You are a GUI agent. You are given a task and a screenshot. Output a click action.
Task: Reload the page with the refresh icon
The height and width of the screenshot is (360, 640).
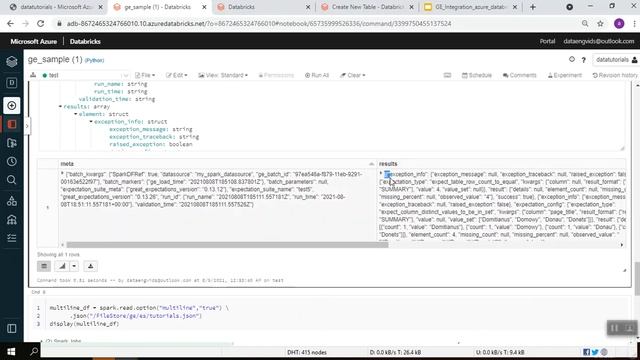click(x=40, y=24)
